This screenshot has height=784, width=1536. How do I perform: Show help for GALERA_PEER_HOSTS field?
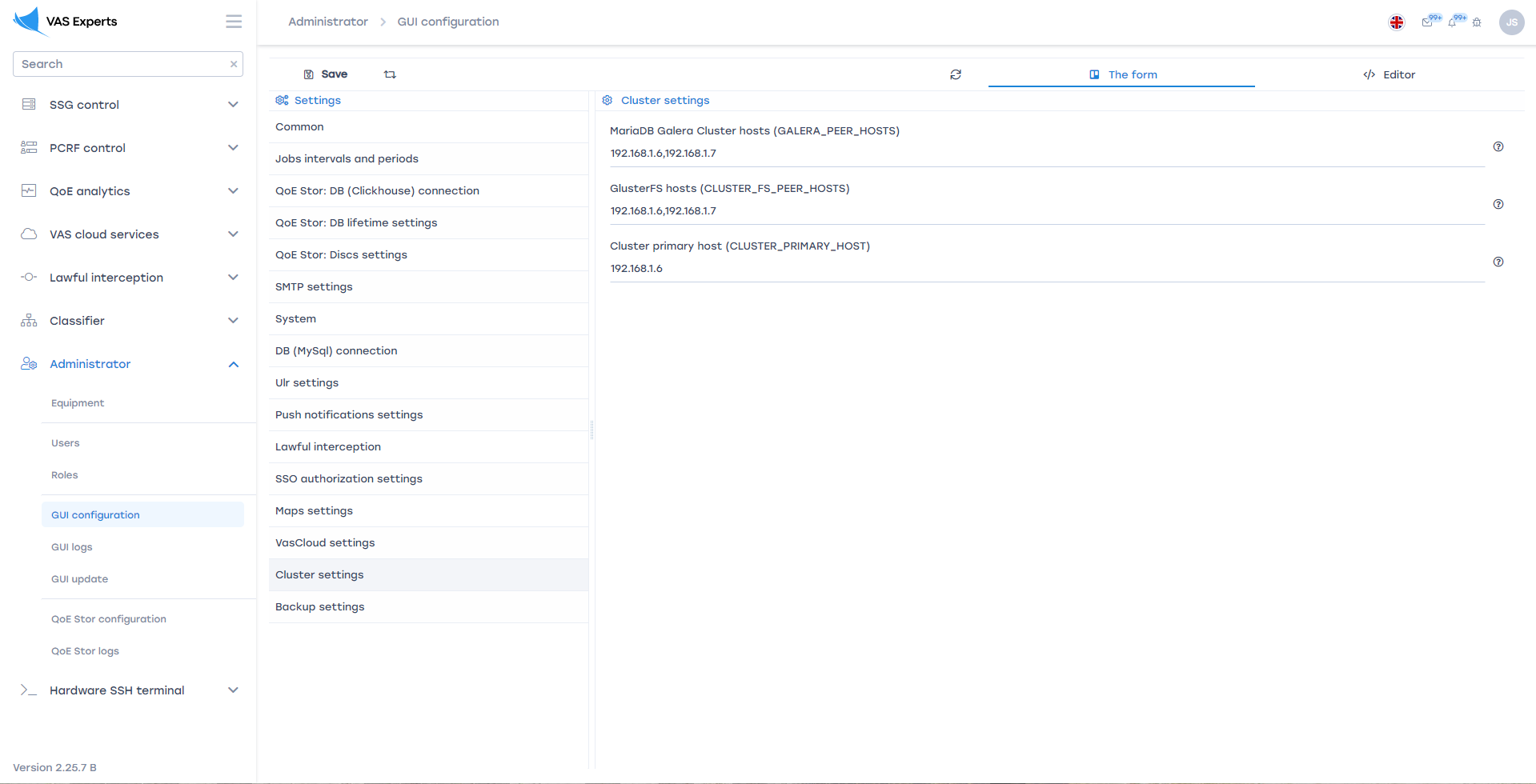(1498, 146)
